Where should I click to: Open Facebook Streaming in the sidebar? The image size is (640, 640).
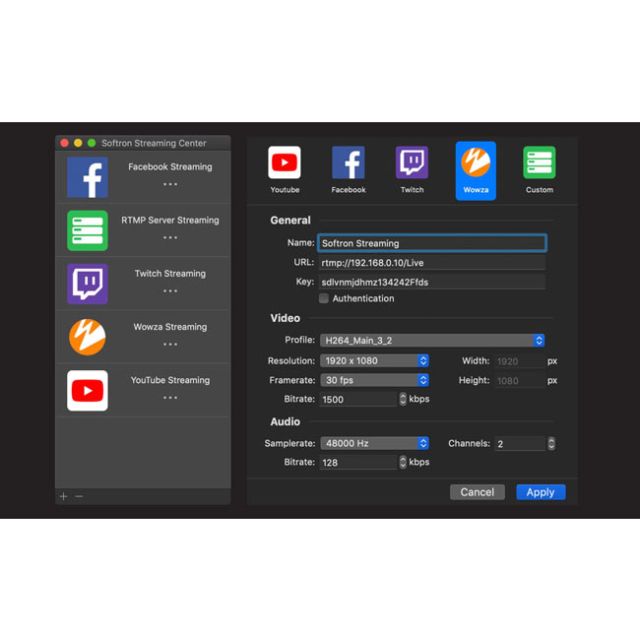pos(143,176)
